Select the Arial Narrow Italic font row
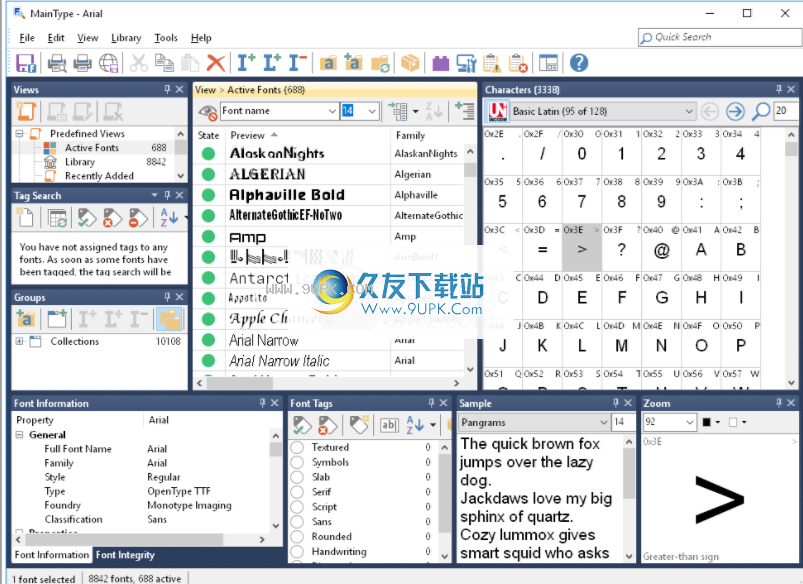The height and width of the screenshot is (584, 803). [328, 361]
